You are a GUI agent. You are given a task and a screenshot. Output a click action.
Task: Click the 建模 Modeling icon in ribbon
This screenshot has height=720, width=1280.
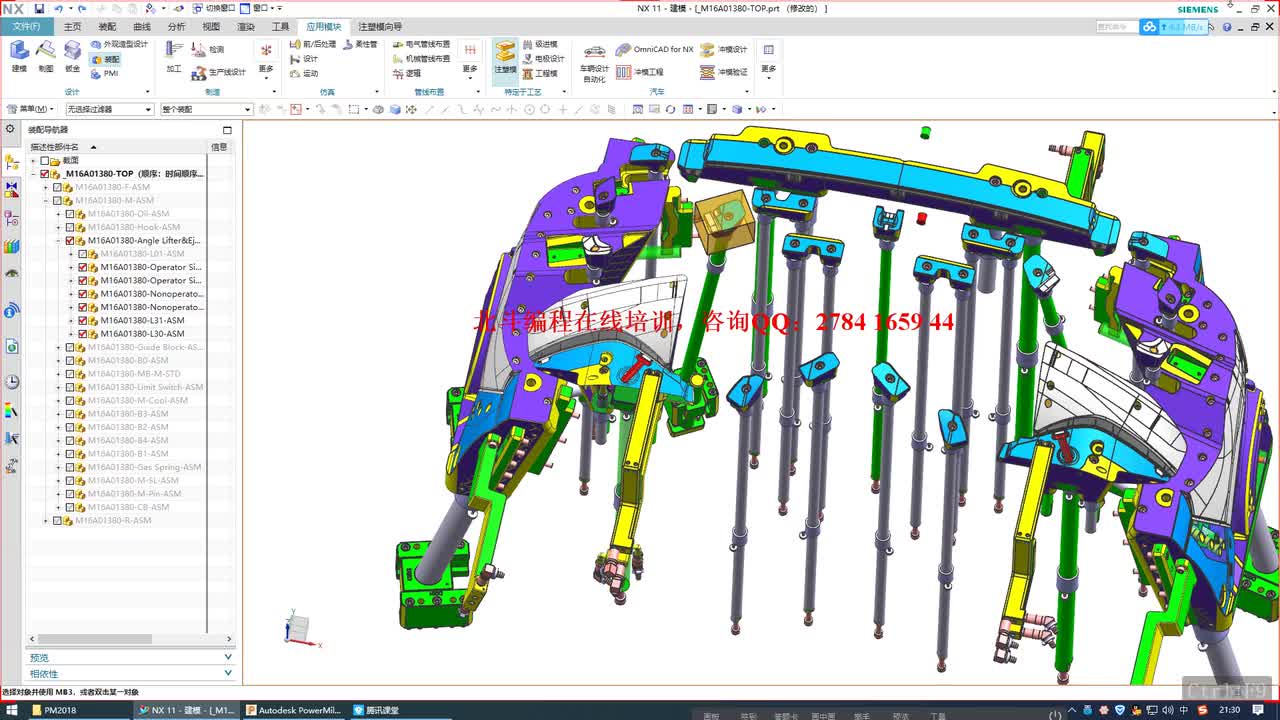point(19,56)
